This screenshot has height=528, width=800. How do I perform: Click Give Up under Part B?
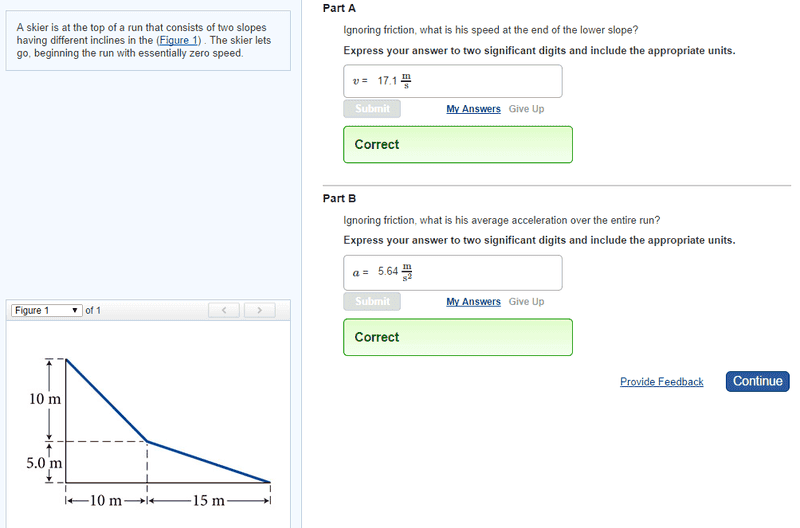pos(526,301)
